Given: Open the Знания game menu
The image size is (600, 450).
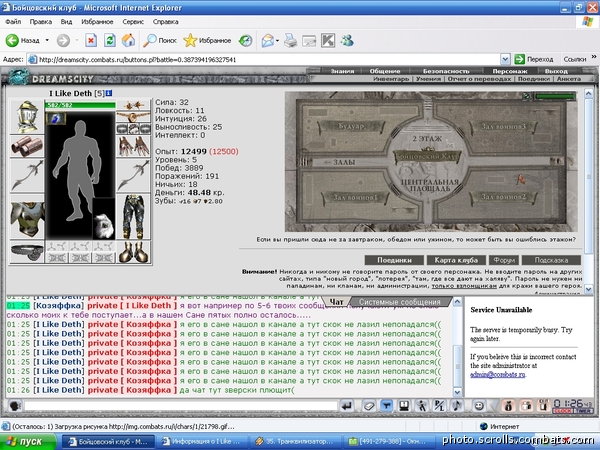Looking at the screenshot, I should pos(342,71).
